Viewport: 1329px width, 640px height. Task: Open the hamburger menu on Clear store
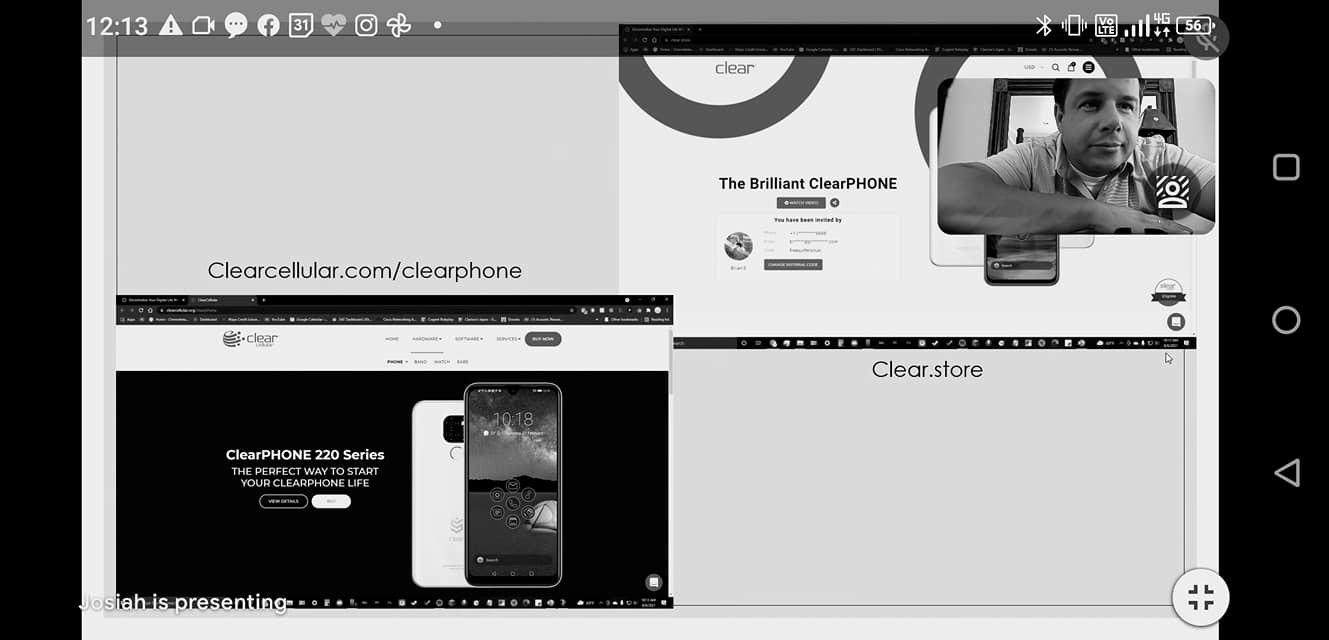[1089, 67]
